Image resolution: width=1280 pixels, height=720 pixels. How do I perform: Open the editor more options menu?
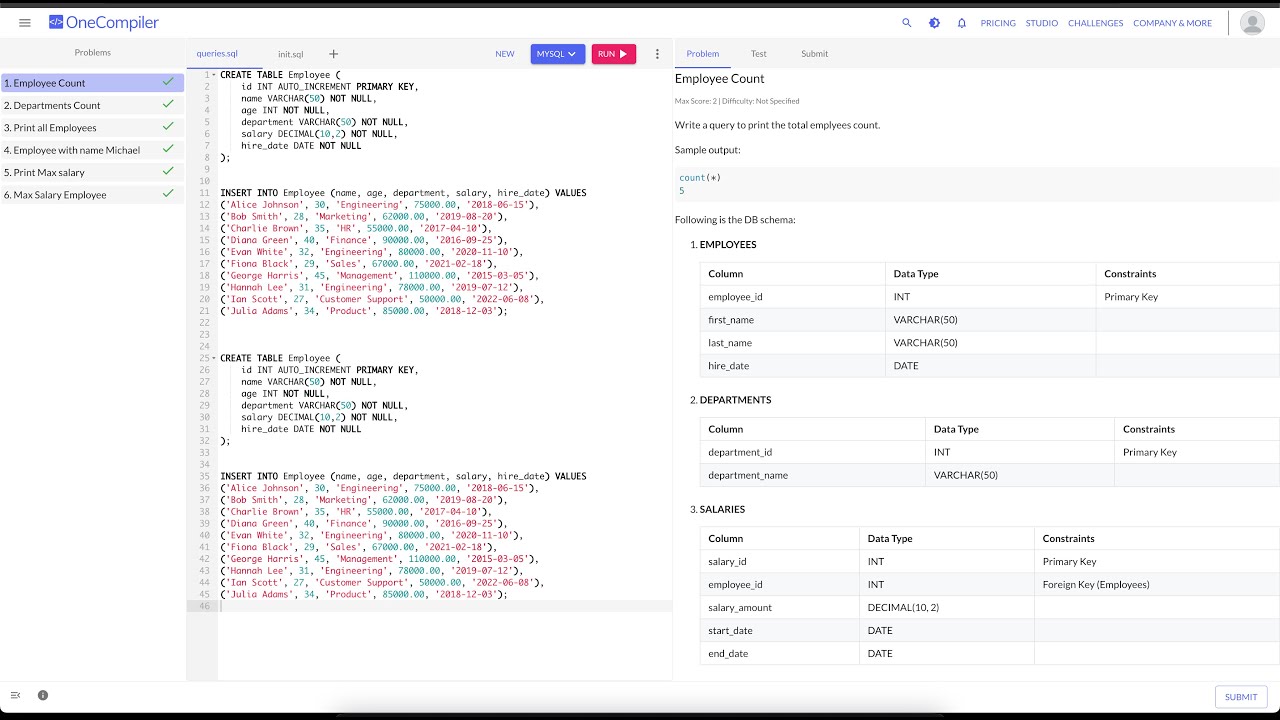pyautogui.click(x=657, y=54)
